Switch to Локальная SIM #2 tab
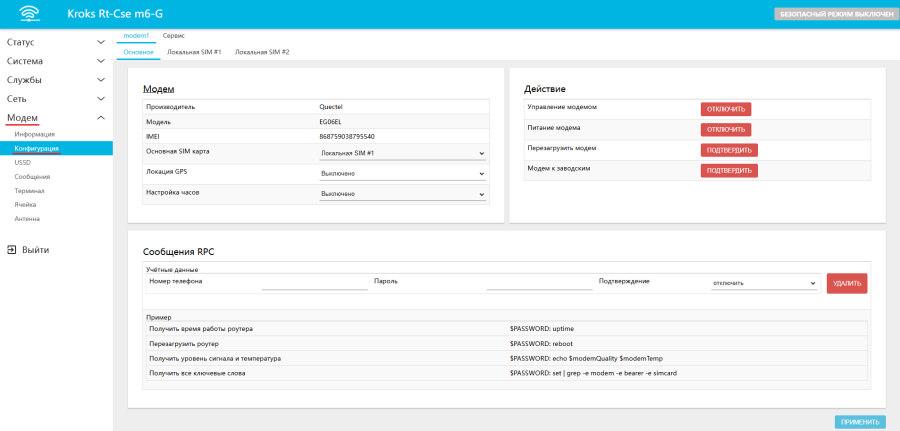Image resolution: width=900 pixels, height=431 pixels. pyautogui.click(x=262, y=51)
